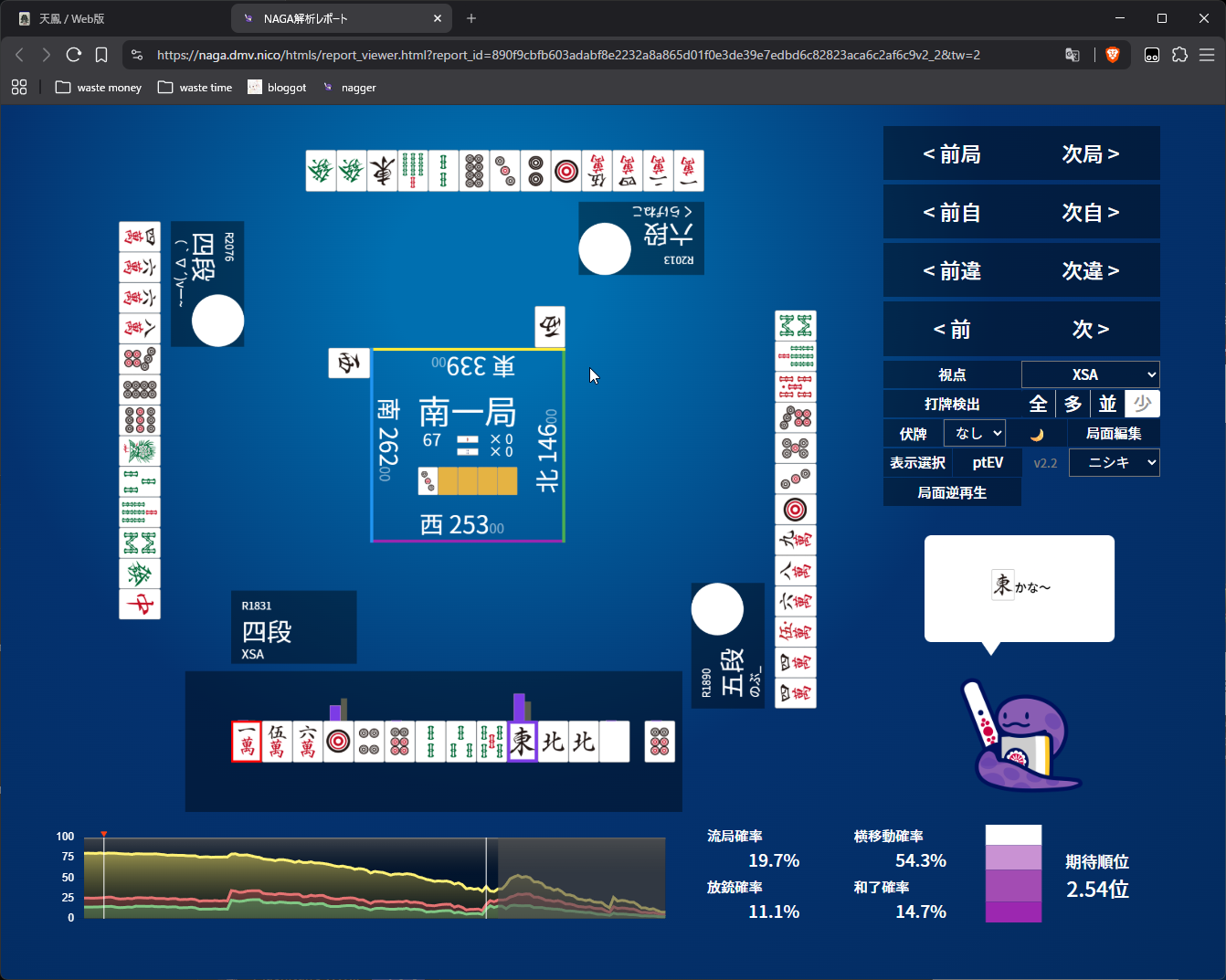The image size is (1226, 980).
Task: Open the 伏牌 なし dropdown
Action: (975, 433)
